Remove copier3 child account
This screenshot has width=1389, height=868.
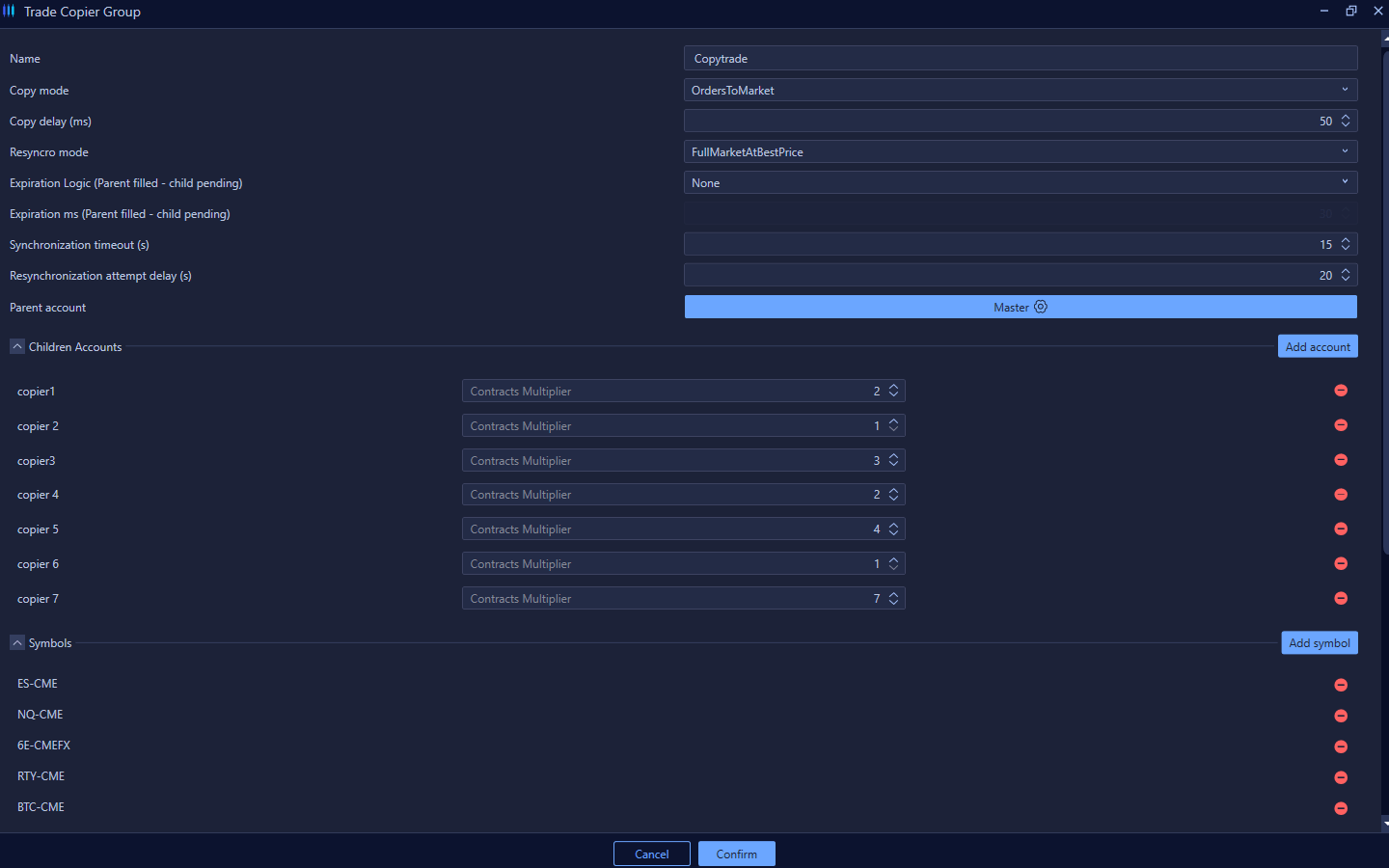point(1340,460)
